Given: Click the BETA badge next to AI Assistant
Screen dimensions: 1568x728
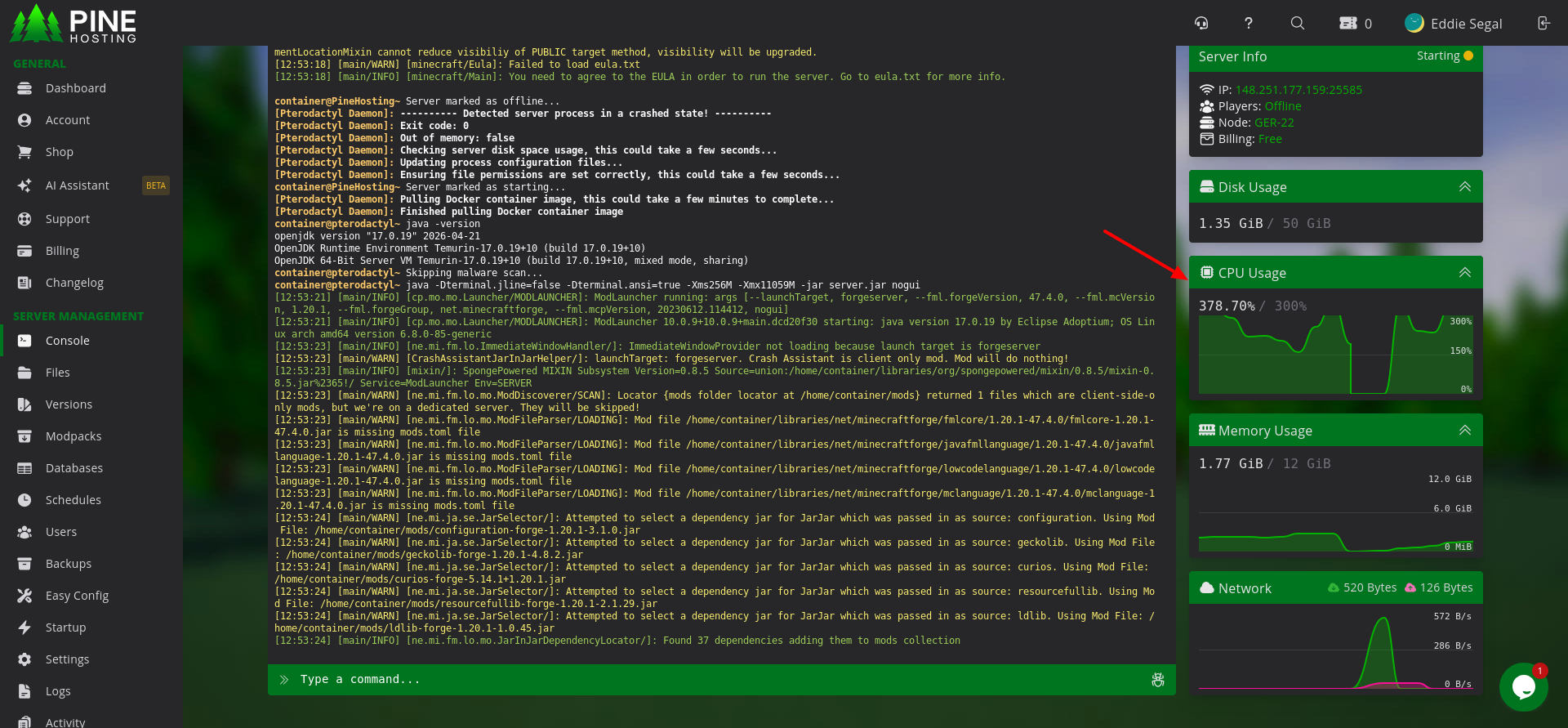Looking at the screenshot, I should [x=156, y=185].
